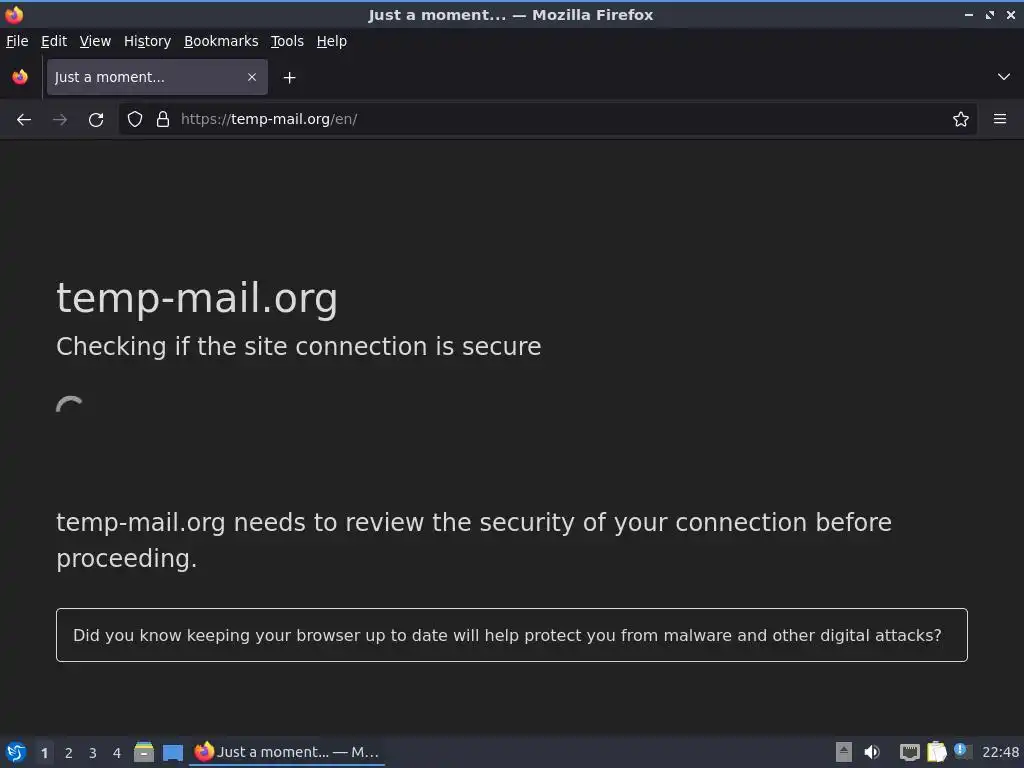1024x768 pixels.
Task: Click 'Checking if the site connection is secure'
Action: click(x=298, y=347)
